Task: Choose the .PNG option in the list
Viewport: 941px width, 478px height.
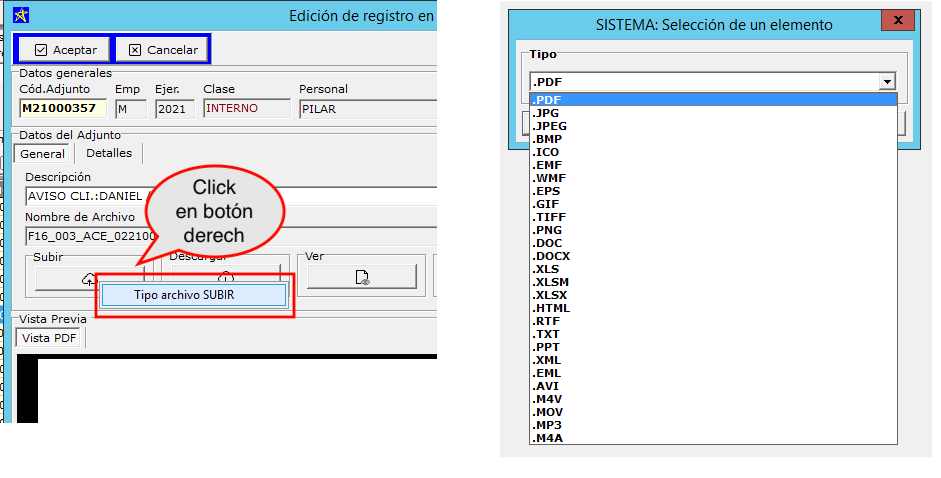Action: pos(547,230)
